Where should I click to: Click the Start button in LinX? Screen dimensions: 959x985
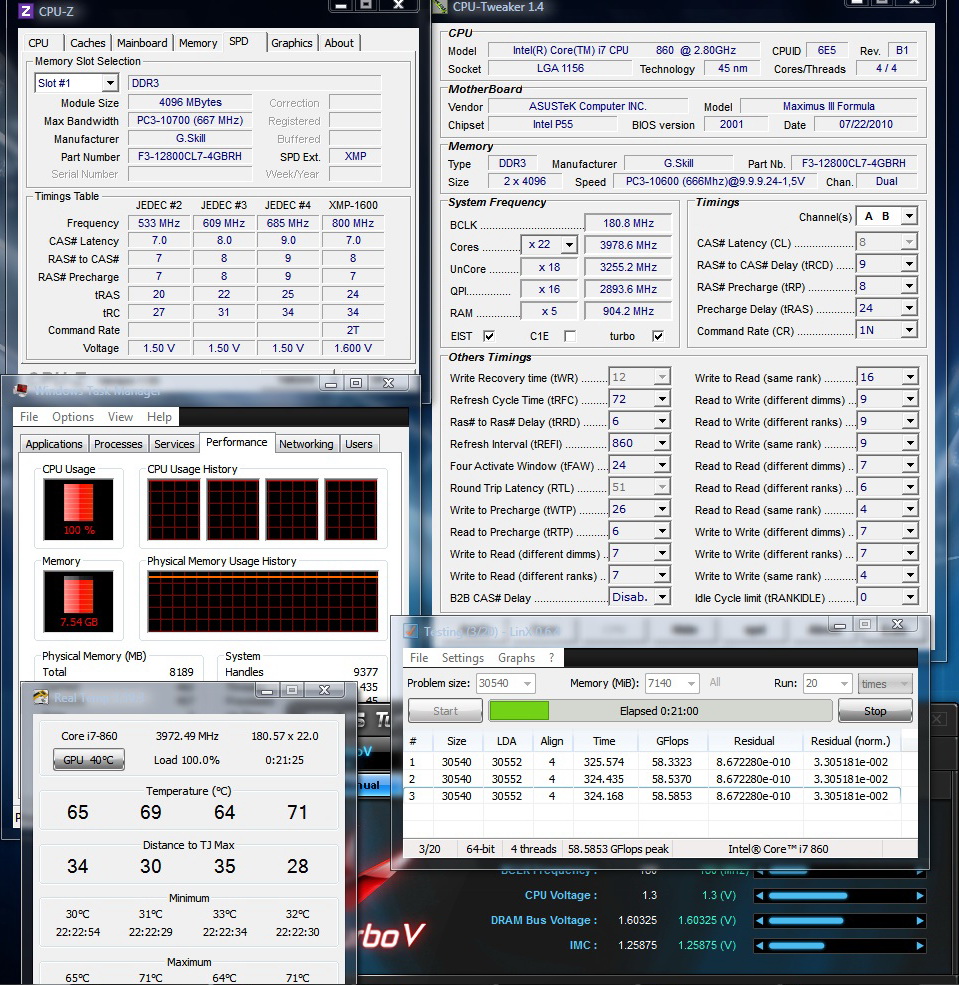[x=445, y=710]
